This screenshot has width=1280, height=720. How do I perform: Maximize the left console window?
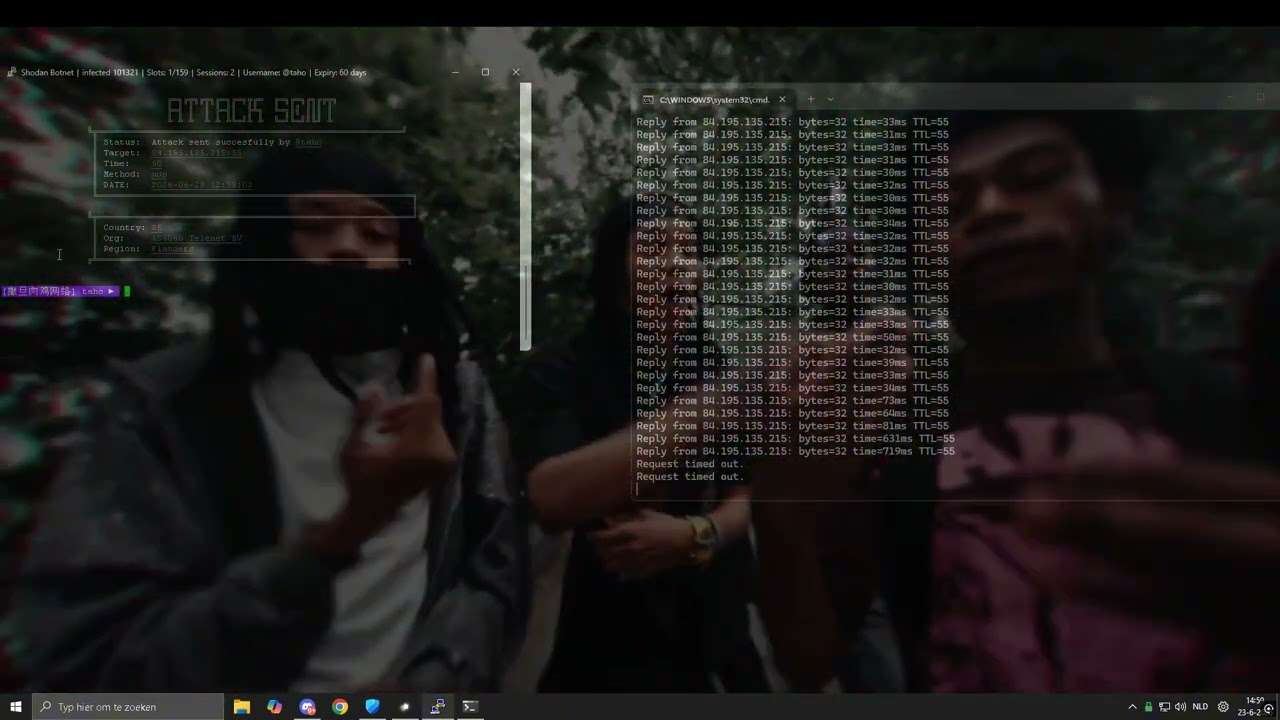coord(485,72)
